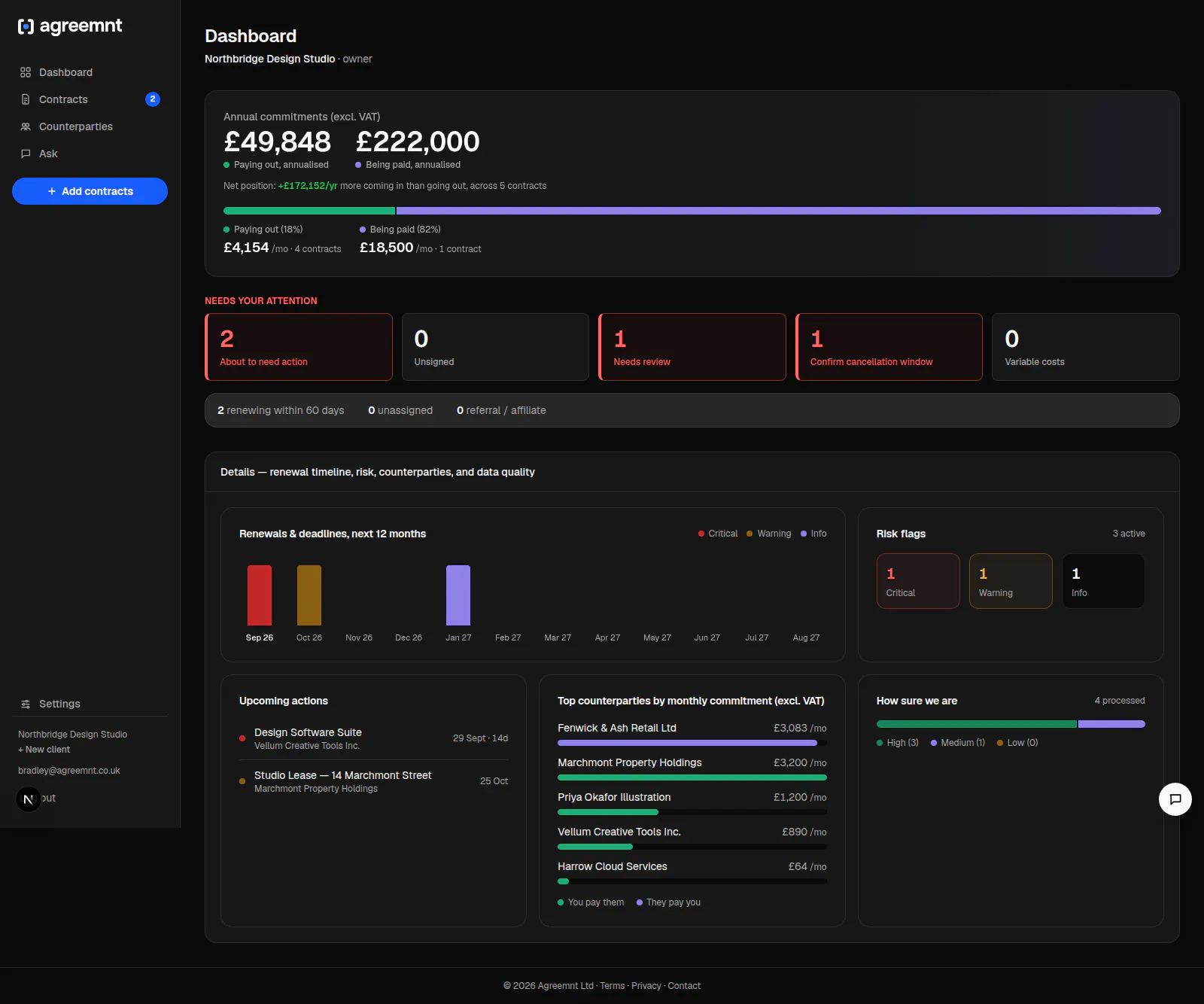Click the Ask chat bubble icon
This screenshot has width=1204, height=1004.
[26, 154]
